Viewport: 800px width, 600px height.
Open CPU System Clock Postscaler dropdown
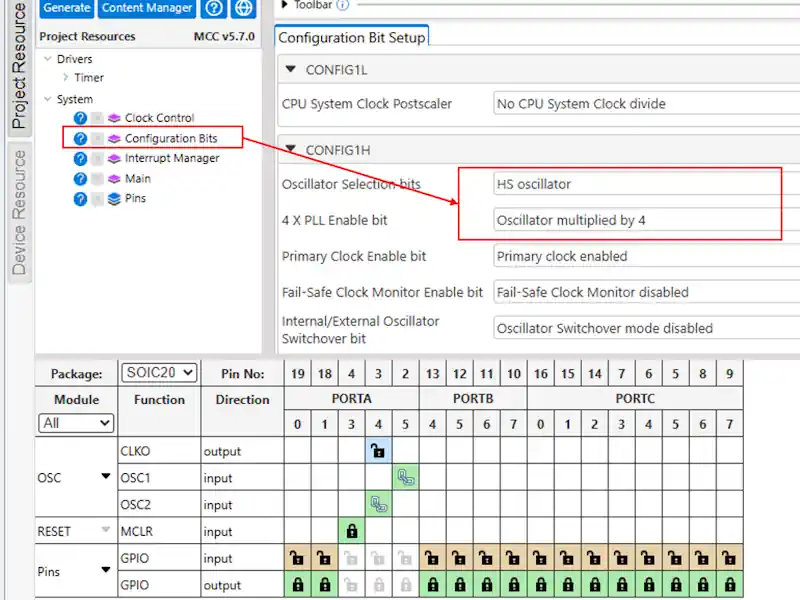point(646,104)
